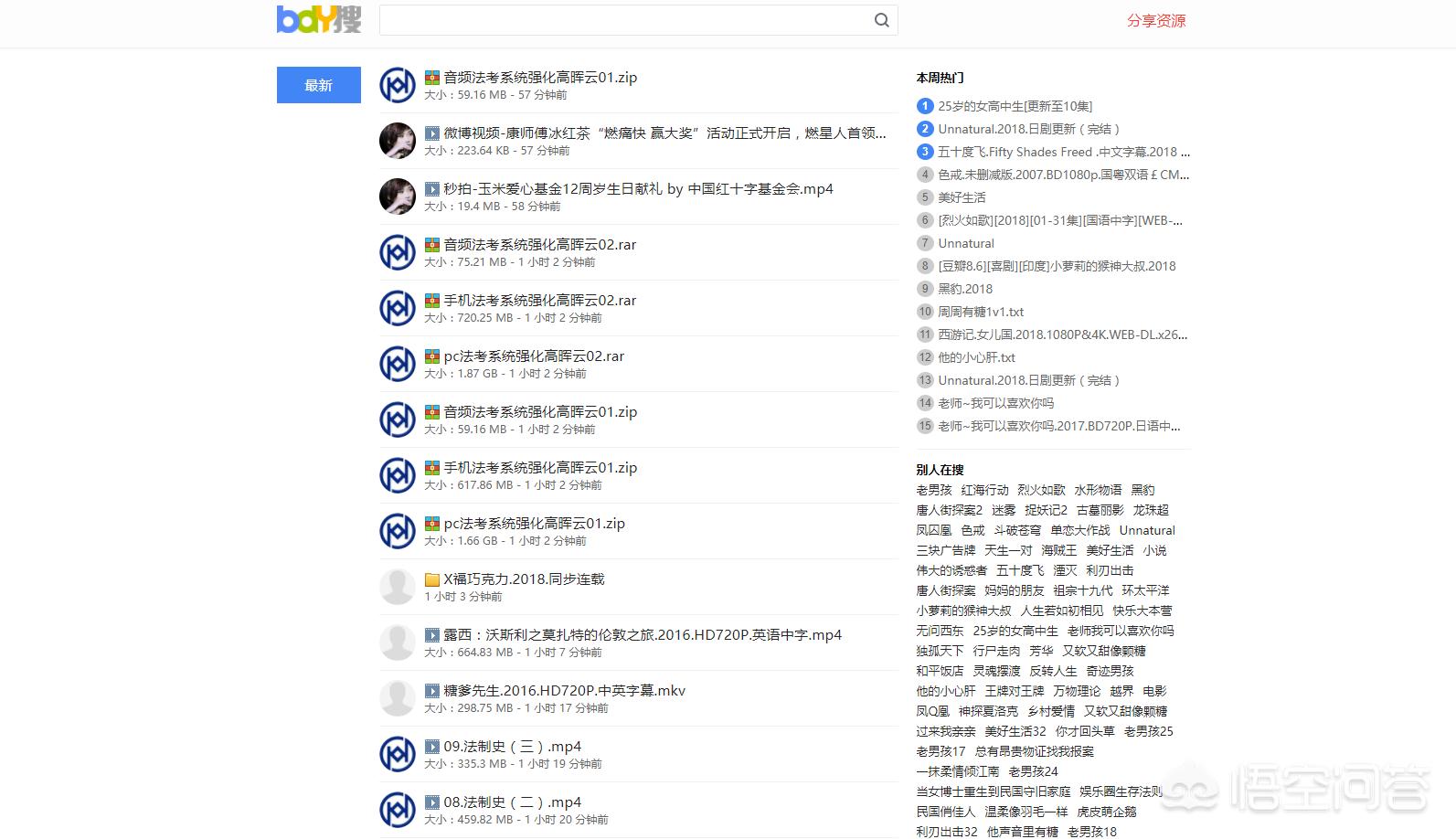Open 手机法考系统强化高晖云02.rar result
Screen dimensions: 1456x839
pyautogui.click(x=540, y=301)
